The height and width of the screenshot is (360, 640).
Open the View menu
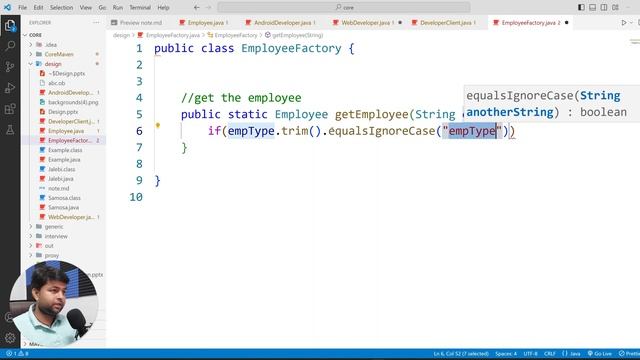click(x=86, y=7)
